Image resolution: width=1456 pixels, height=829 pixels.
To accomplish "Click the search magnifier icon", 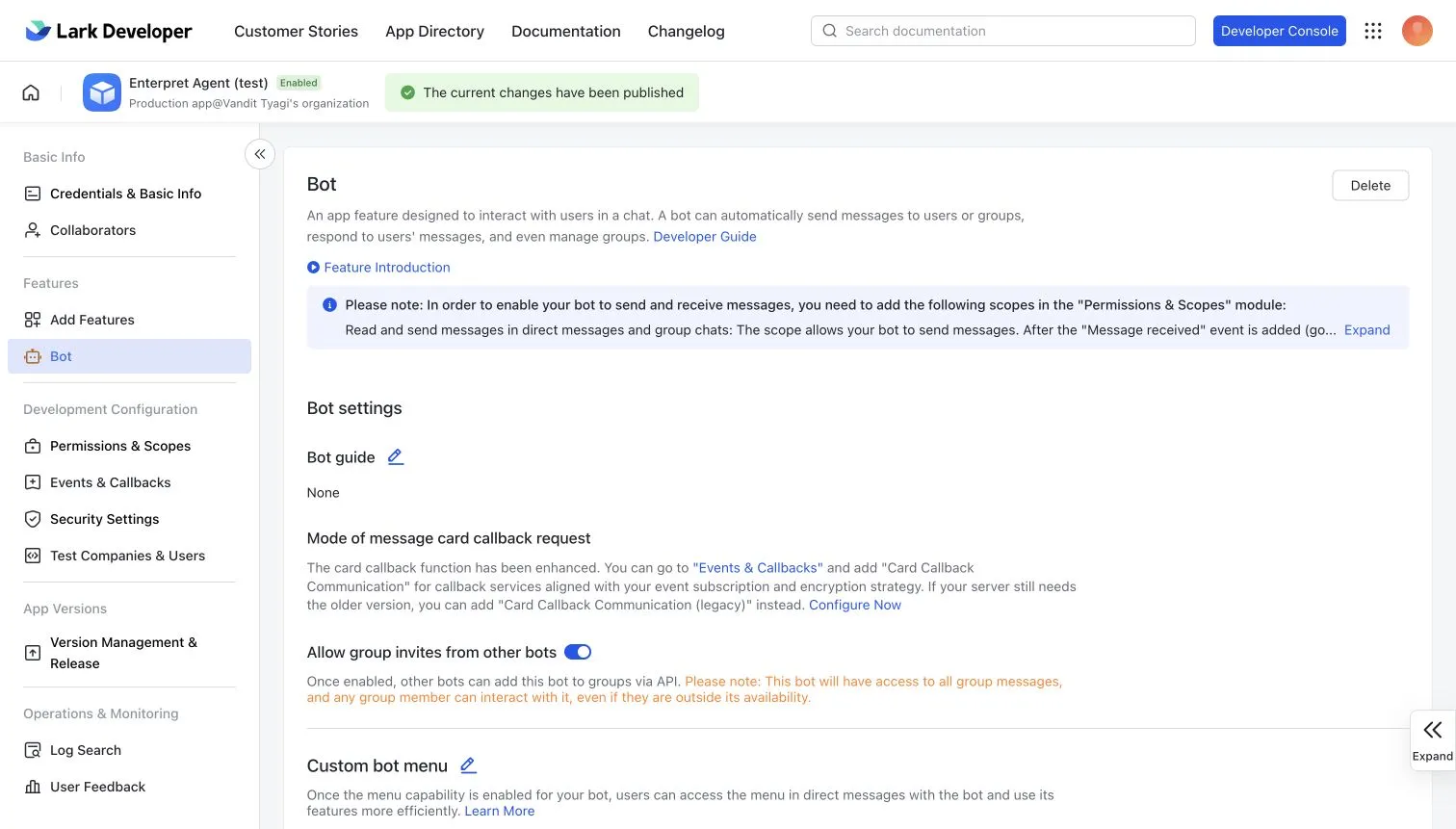I will pos(829,31).
